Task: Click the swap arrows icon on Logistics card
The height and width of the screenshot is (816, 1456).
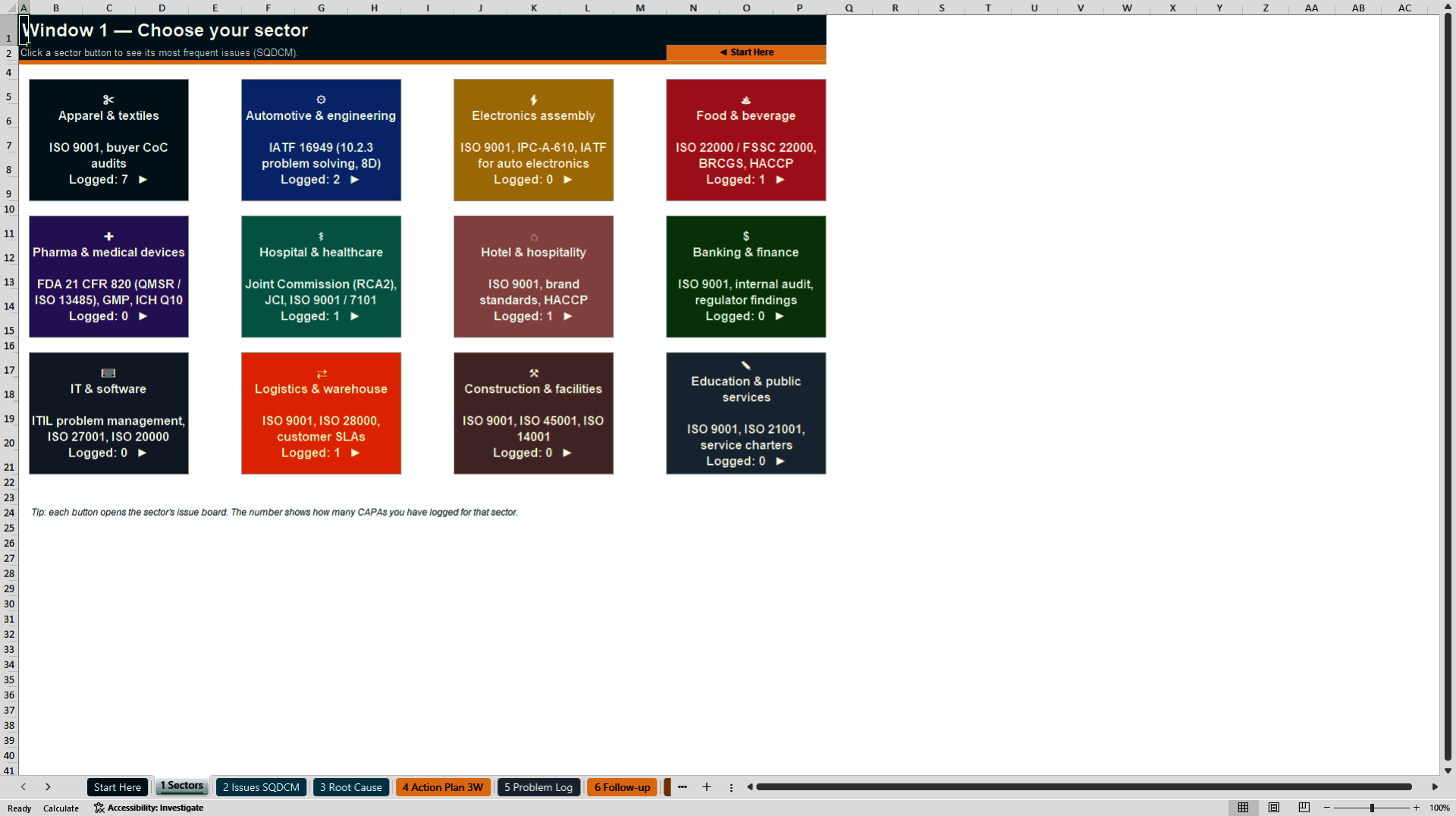Action: click(321, 373)
